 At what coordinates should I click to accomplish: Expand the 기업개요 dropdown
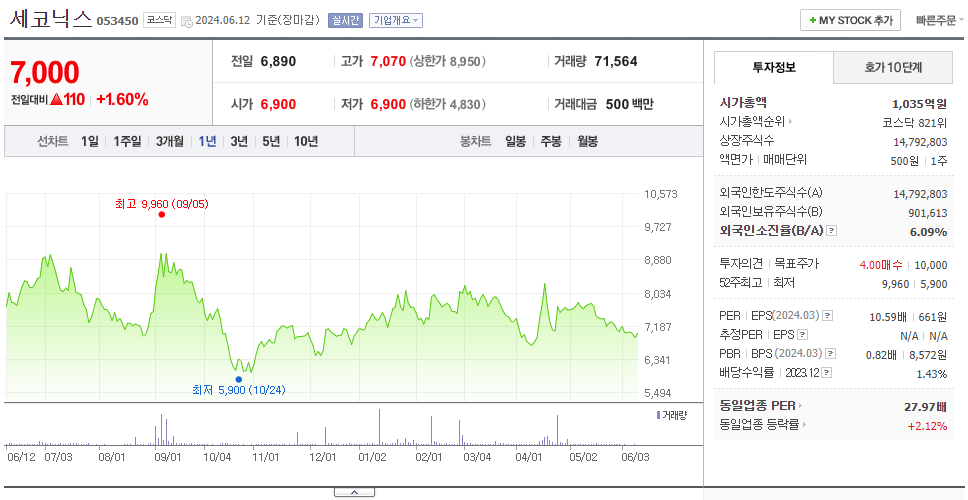point(396,20)
